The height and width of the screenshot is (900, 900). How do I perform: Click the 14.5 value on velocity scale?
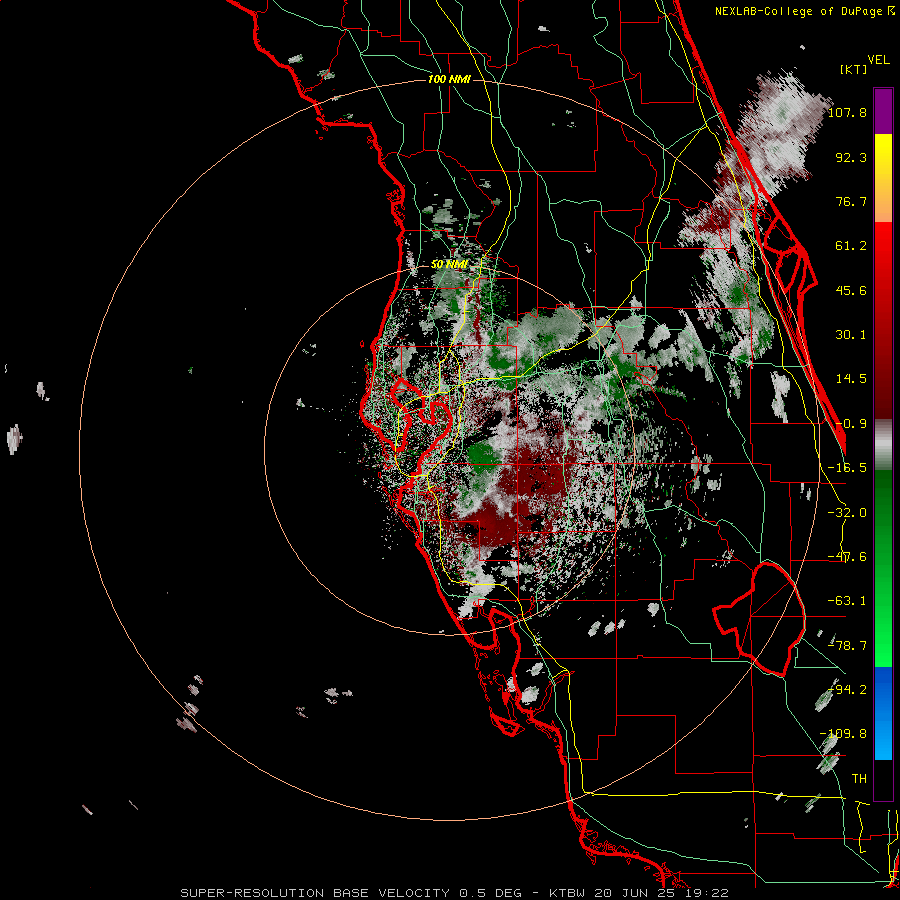tap(851, 379)
